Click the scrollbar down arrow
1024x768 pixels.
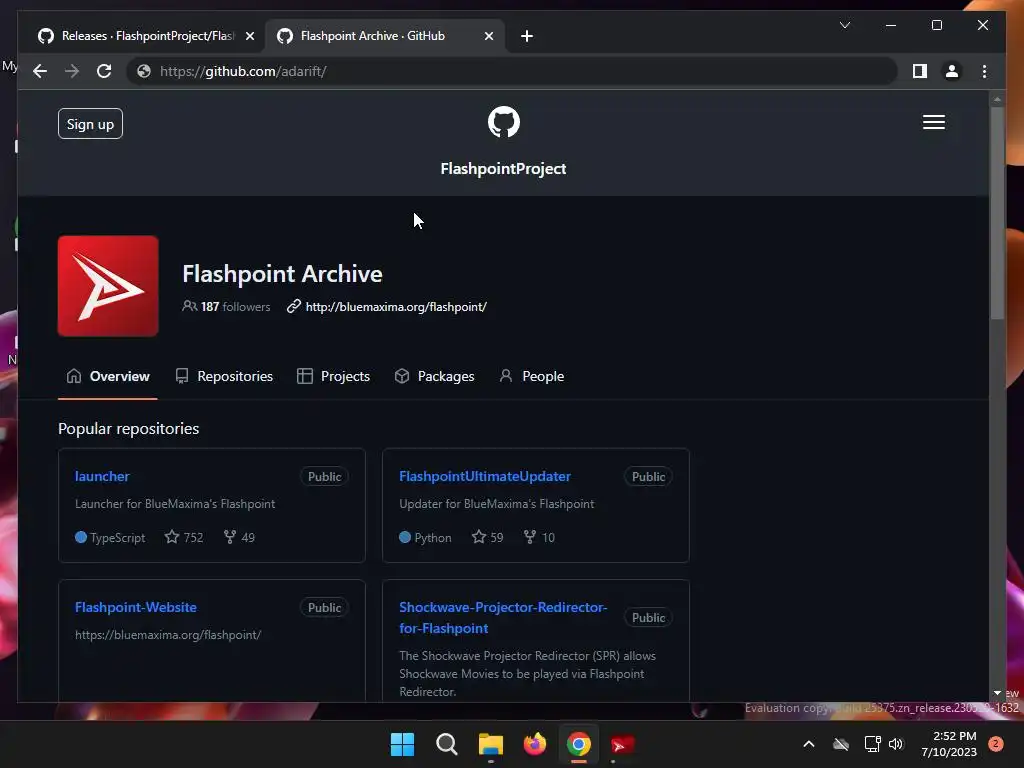pyautogui.click(x=997, y=693)
